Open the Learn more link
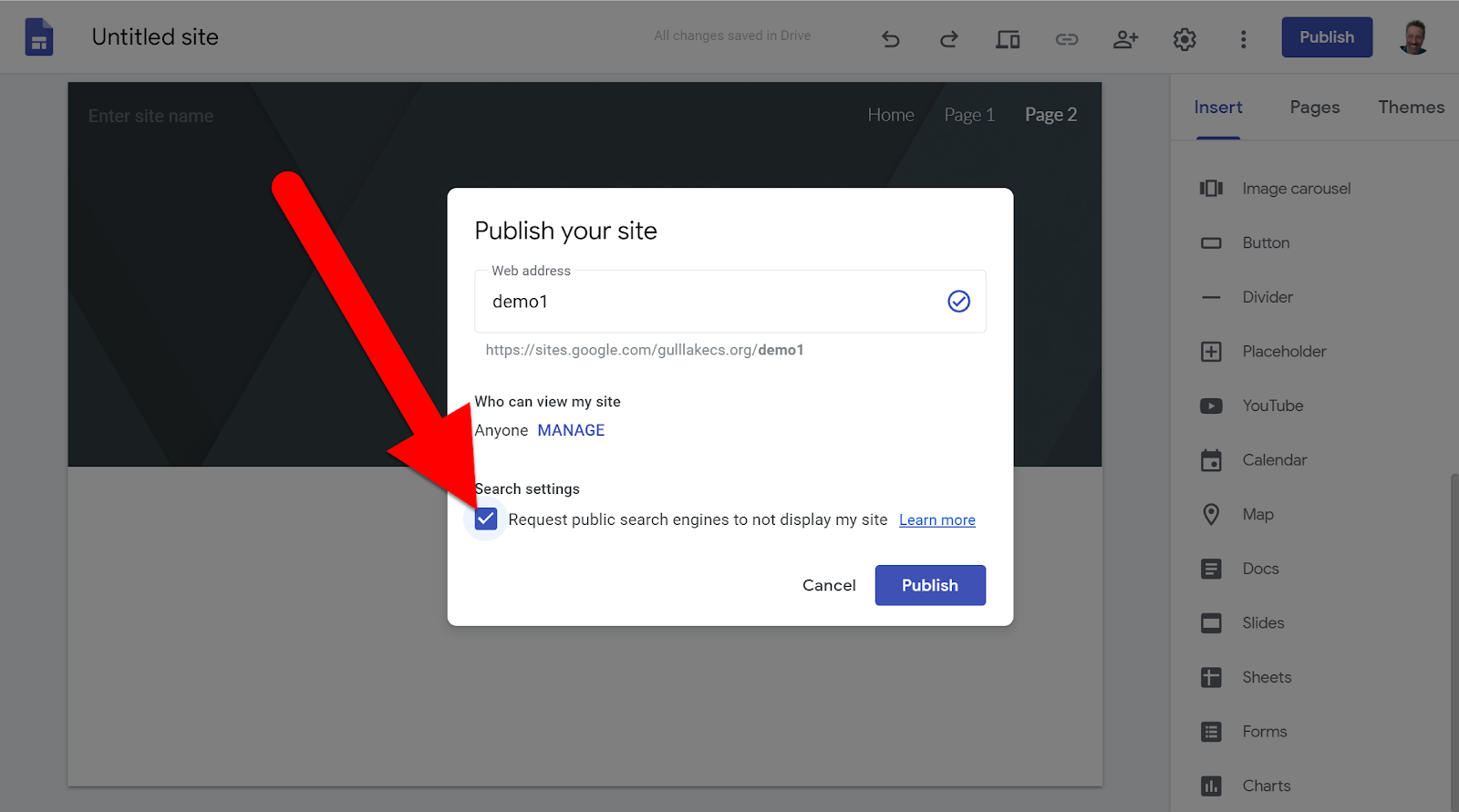The height and width of the screenshot is (812, 1459). pyautogui.click(x=937, y=520)
